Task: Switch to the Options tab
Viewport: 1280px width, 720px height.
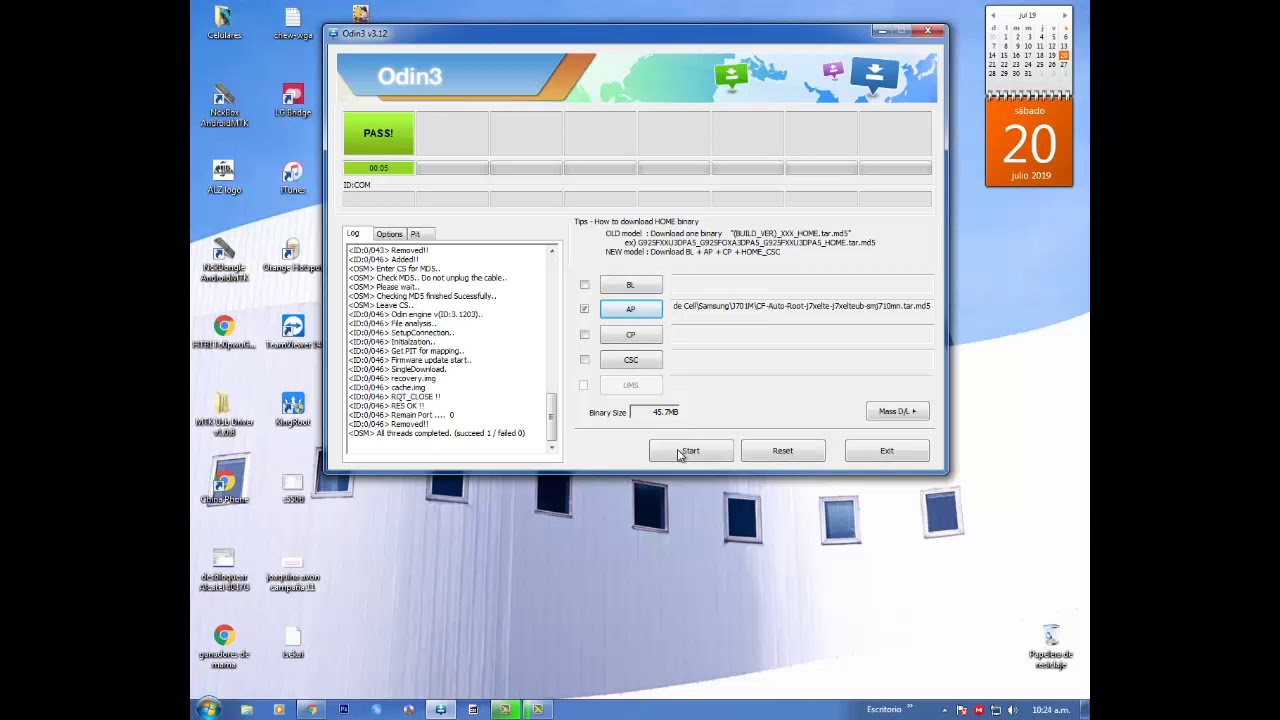Action: pyautogui.click(x=389, y=234)
